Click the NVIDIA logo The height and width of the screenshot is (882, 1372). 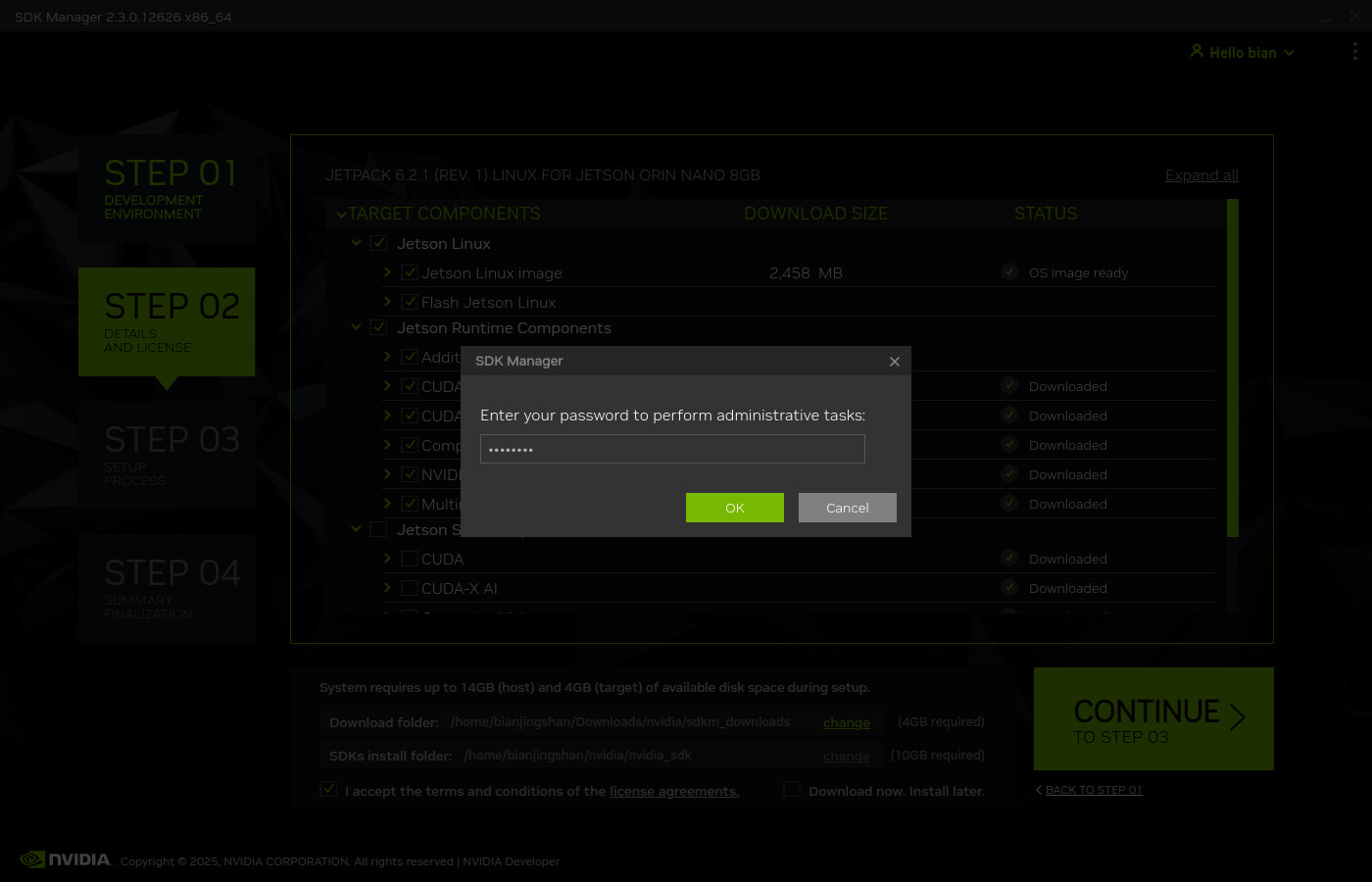[x=66, y=859]
